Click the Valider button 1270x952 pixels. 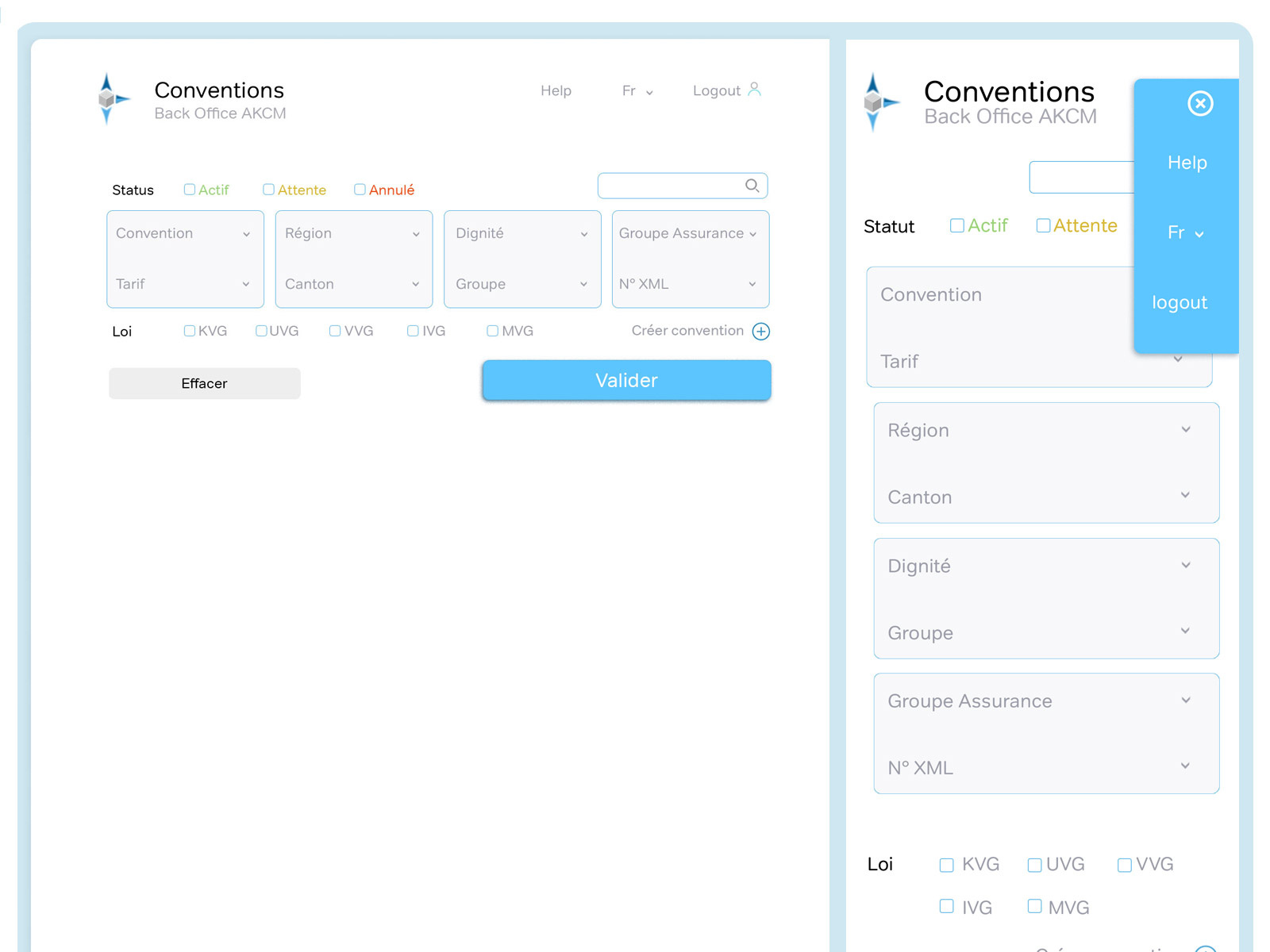626,380
